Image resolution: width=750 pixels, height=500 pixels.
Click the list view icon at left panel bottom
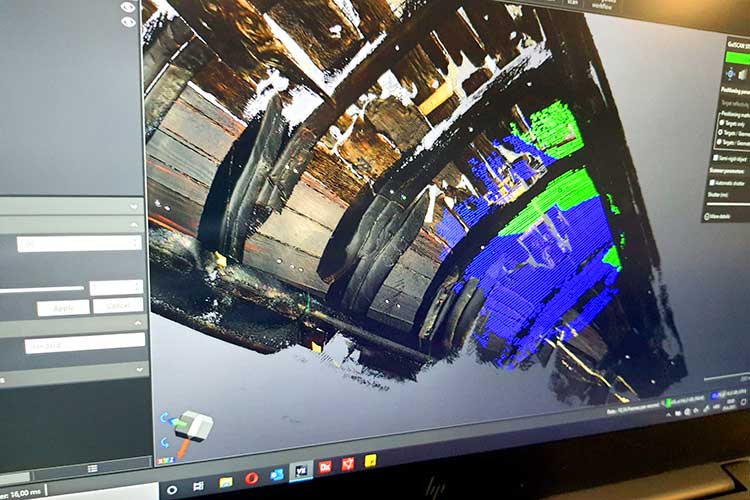tap(93, 468)
